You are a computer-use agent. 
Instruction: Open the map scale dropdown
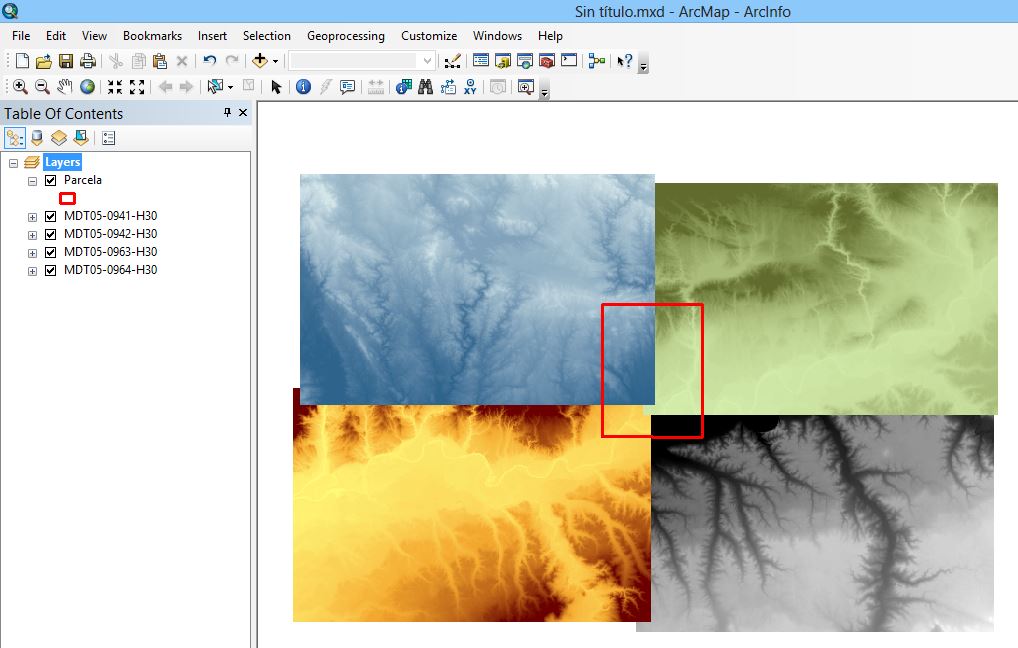point(427,61)
